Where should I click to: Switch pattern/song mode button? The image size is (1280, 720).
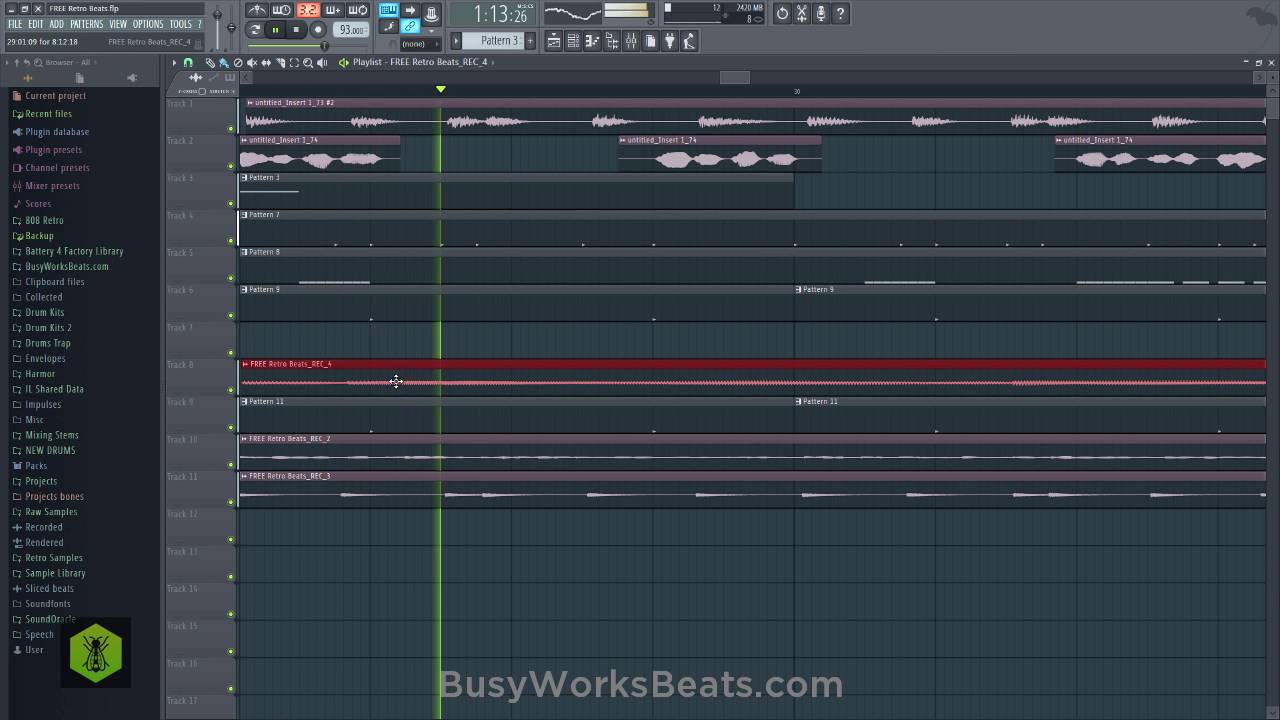point(254,30)
